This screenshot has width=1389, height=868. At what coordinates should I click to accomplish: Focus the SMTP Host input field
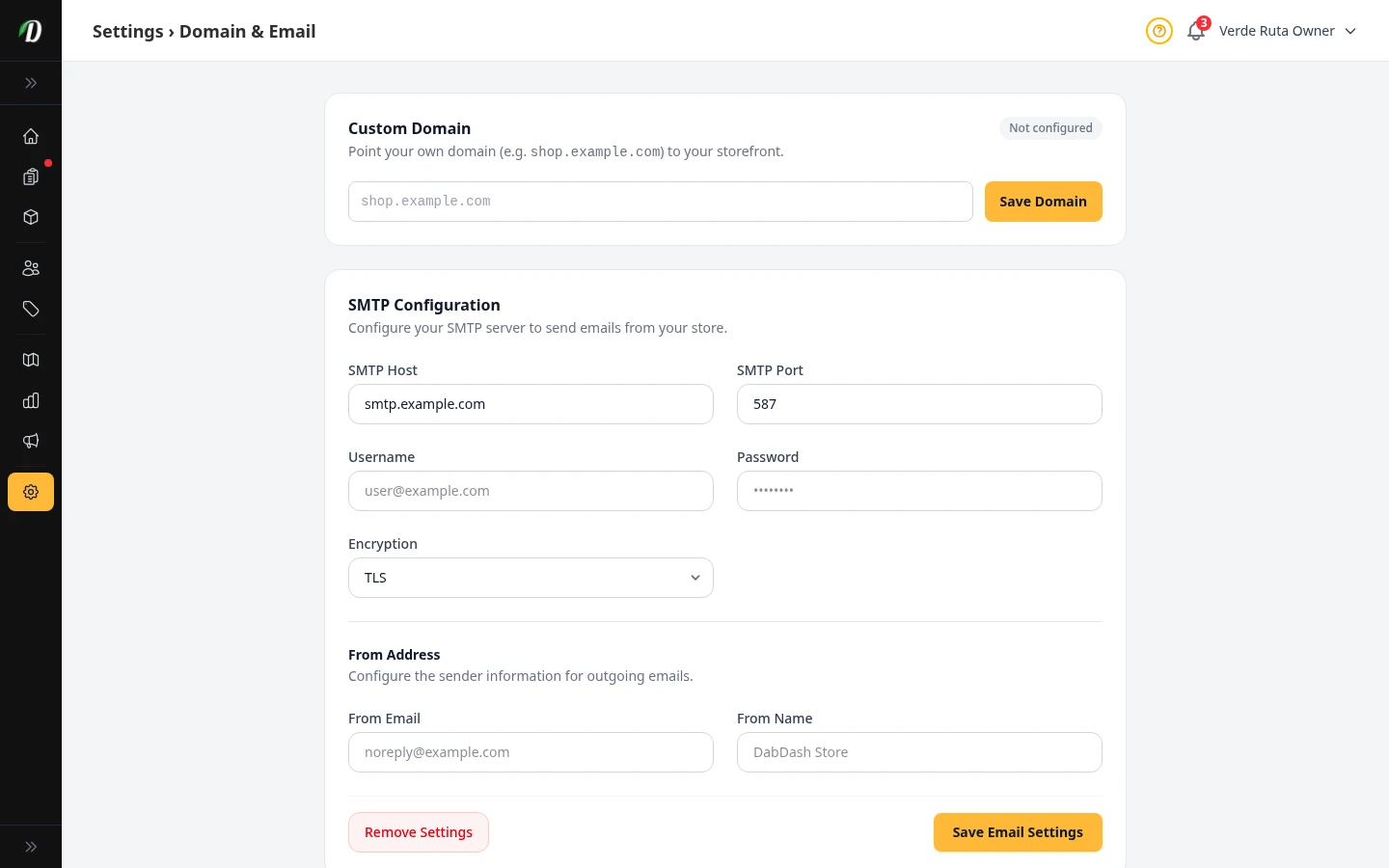point(531,404)
